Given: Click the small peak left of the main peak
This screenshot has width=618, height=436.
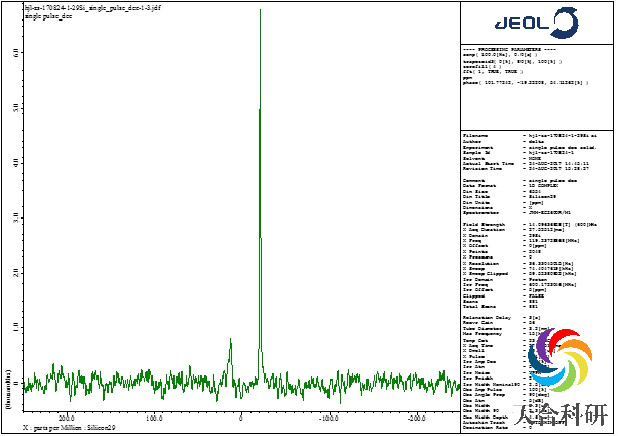Looking at the screenshot, I should [x=230, y=350].
